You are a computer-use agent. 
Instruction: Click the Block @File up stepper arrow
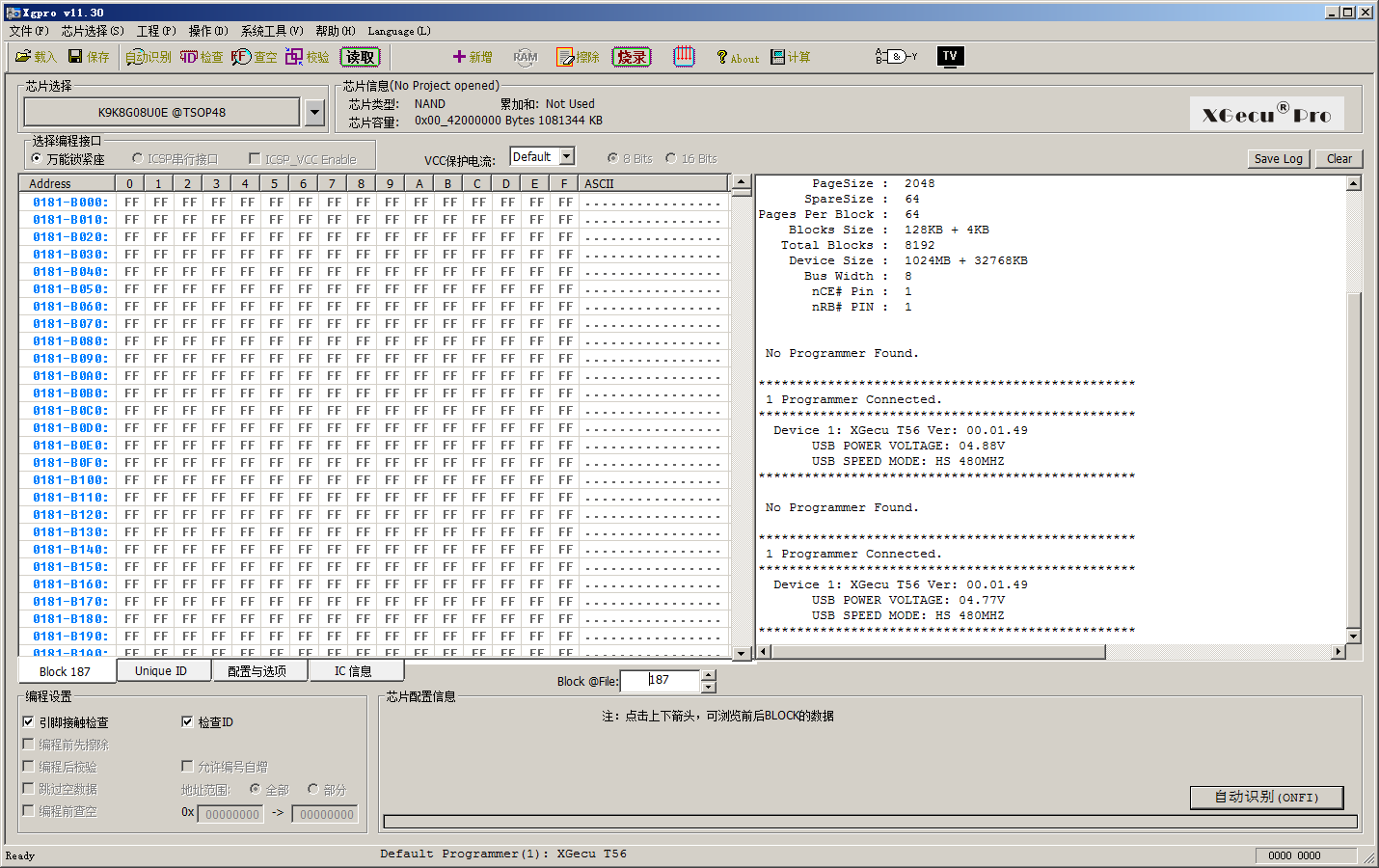pyautogui.click(x=709, y=675)
